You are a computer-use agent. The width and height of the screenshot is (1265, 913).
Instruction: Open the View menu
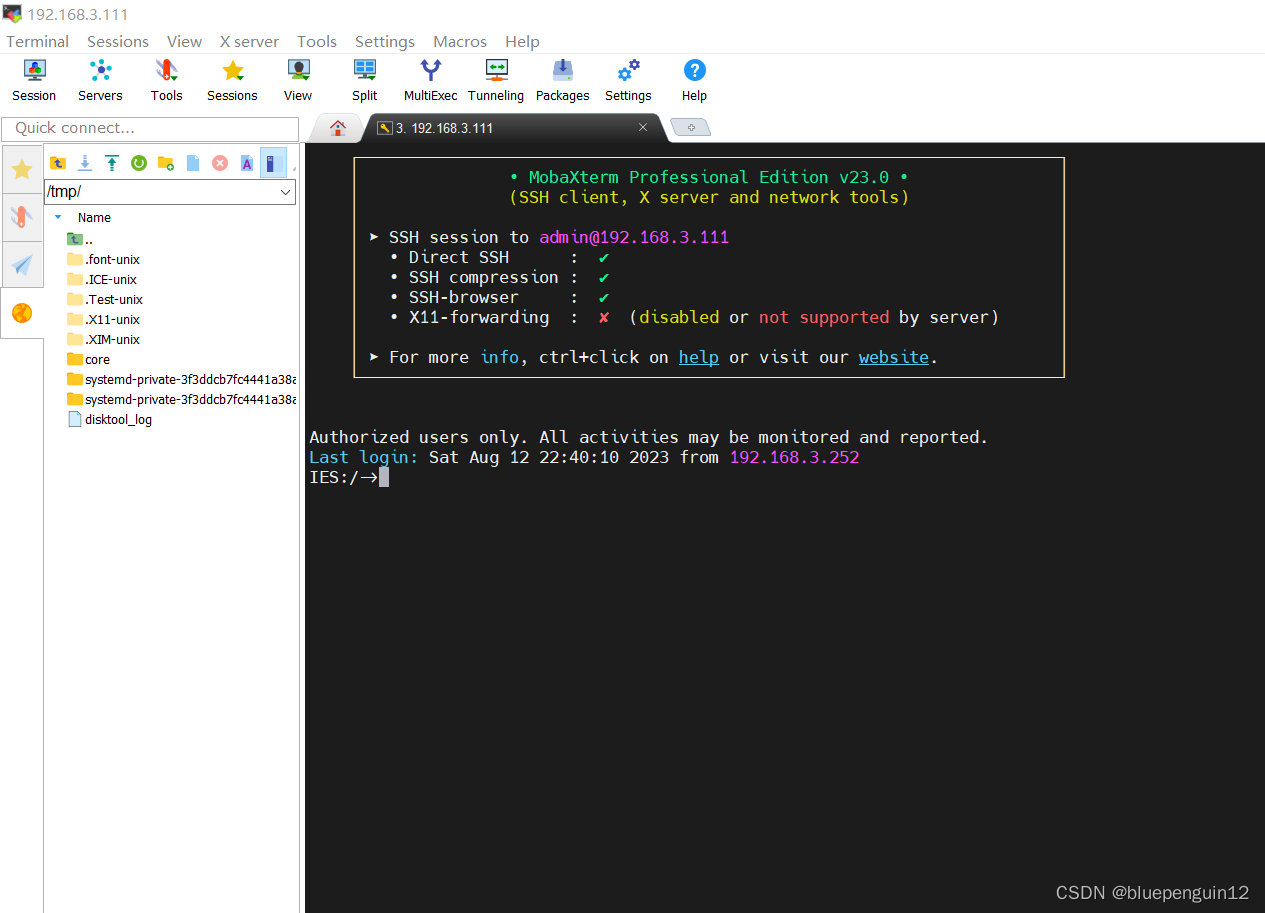tap(184, 41)
